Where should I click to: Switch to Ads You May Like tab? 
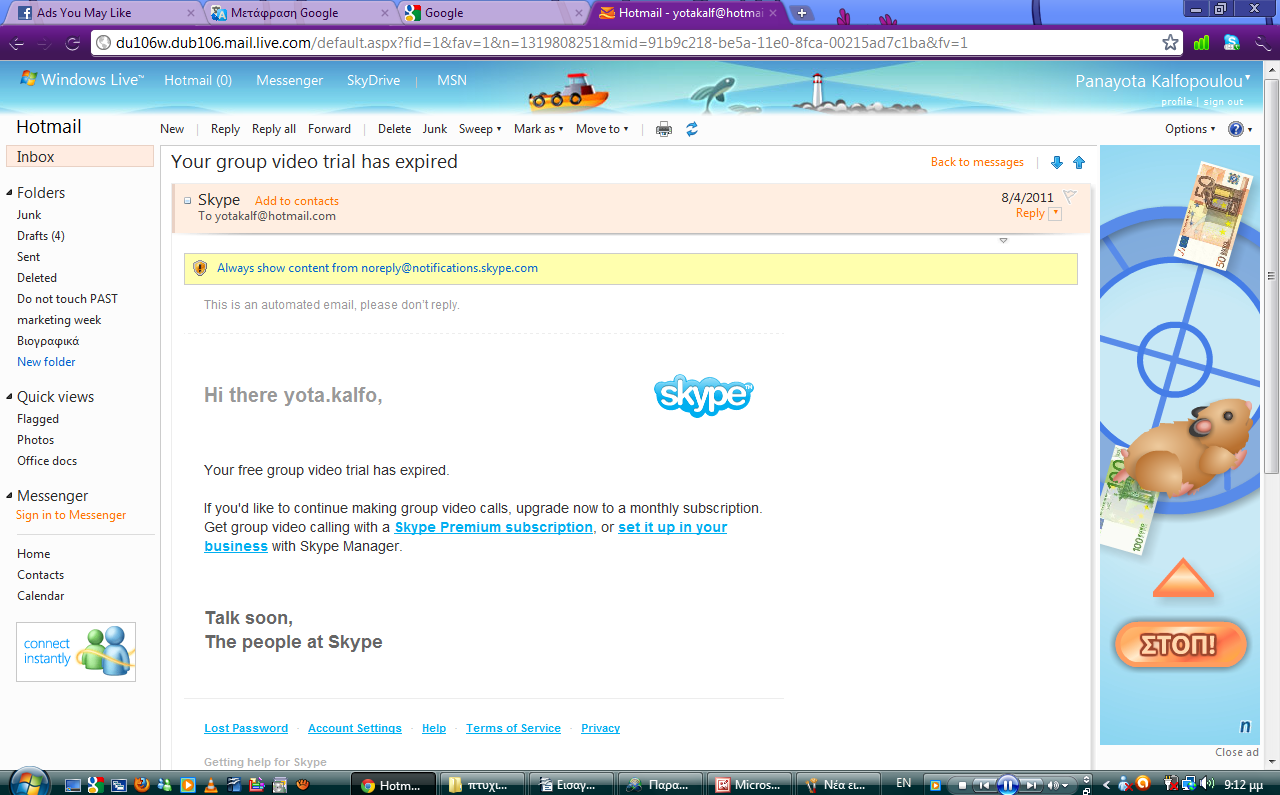(x=103, y=13)
